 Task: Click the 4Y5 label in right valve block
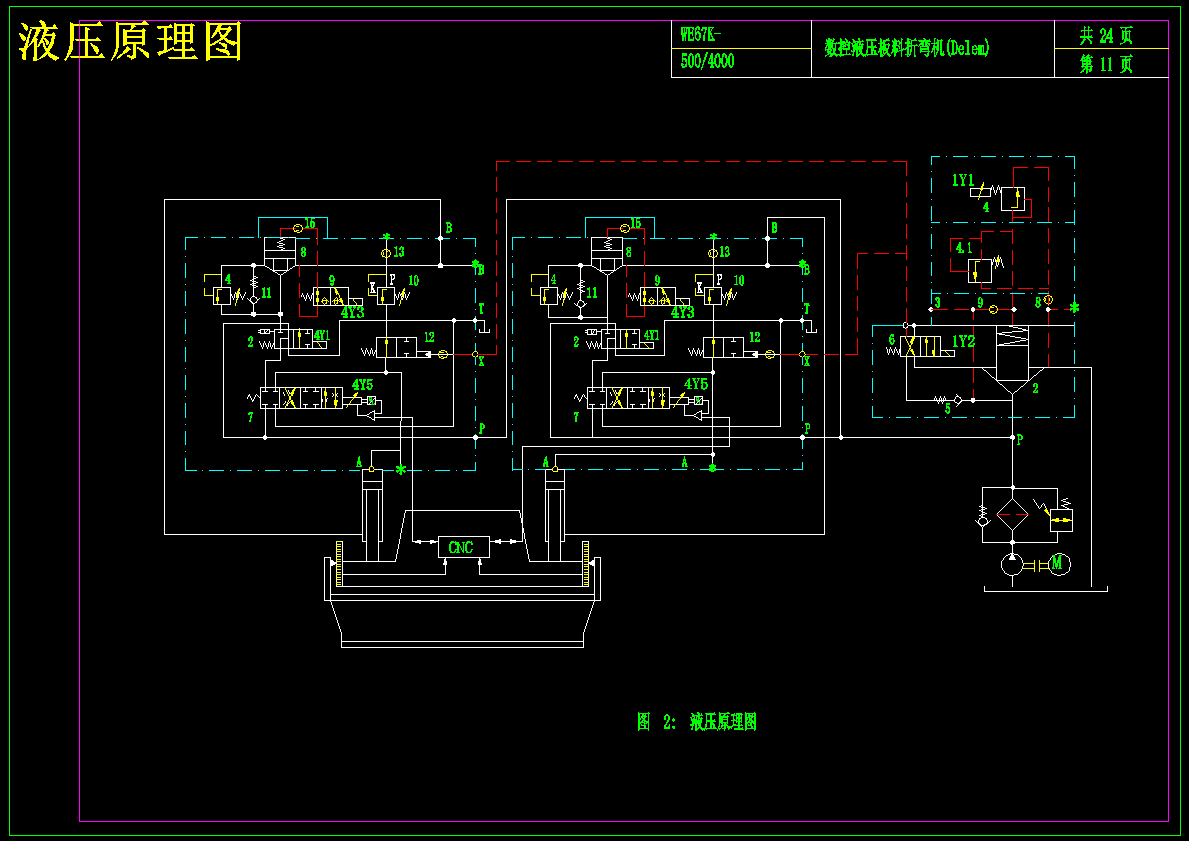coord(695,384)
